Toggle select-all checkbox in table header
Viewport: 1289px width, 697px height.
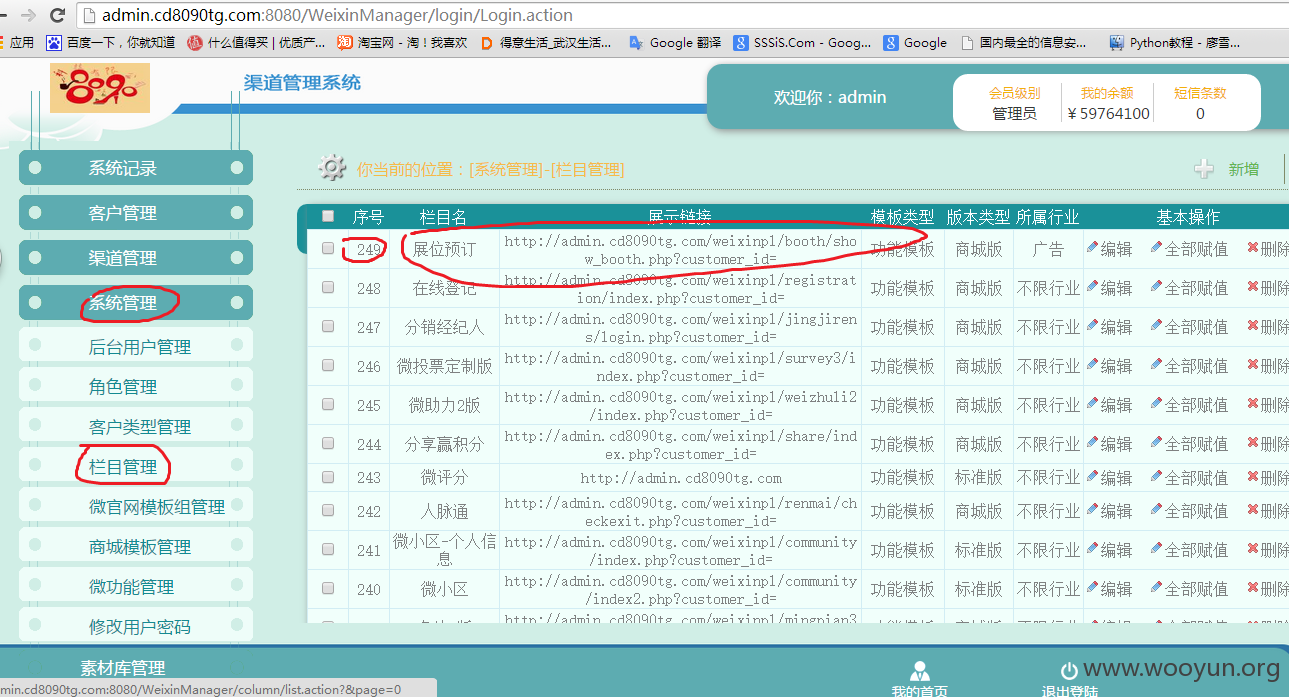(x=328, y=216)
